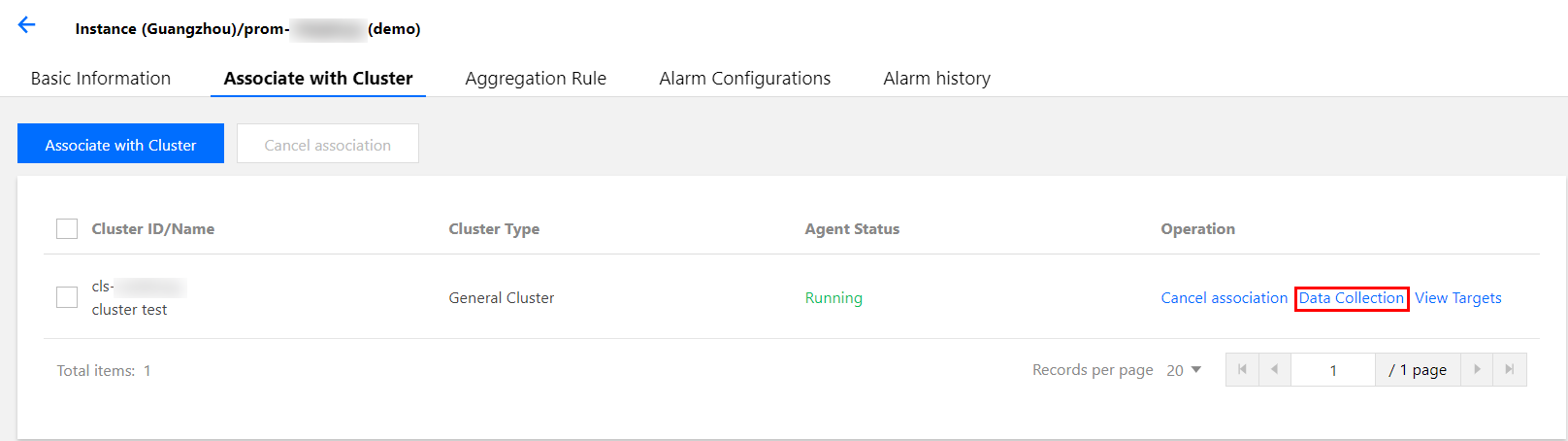Go to the previous results page
This screenshot has width=1568, height=441.
point(1274,370)
